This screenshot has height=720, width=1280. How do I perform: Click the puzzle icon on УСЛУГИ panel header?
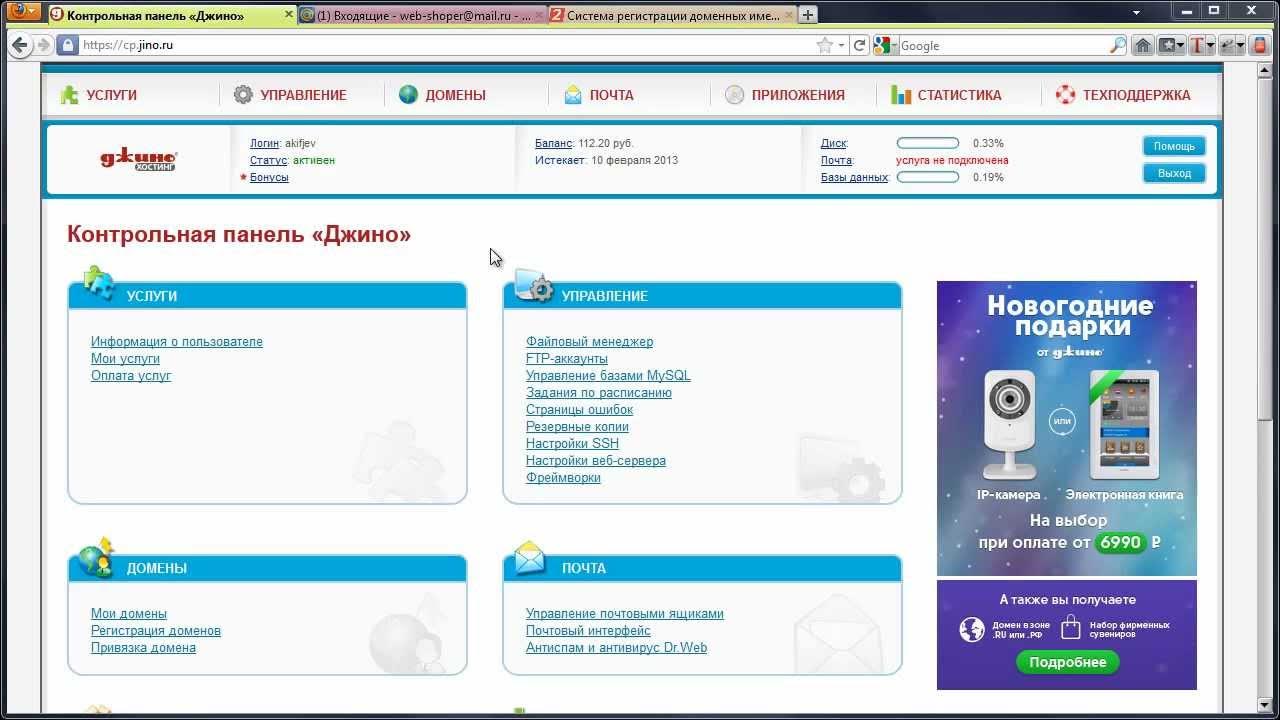coord(98,282)
